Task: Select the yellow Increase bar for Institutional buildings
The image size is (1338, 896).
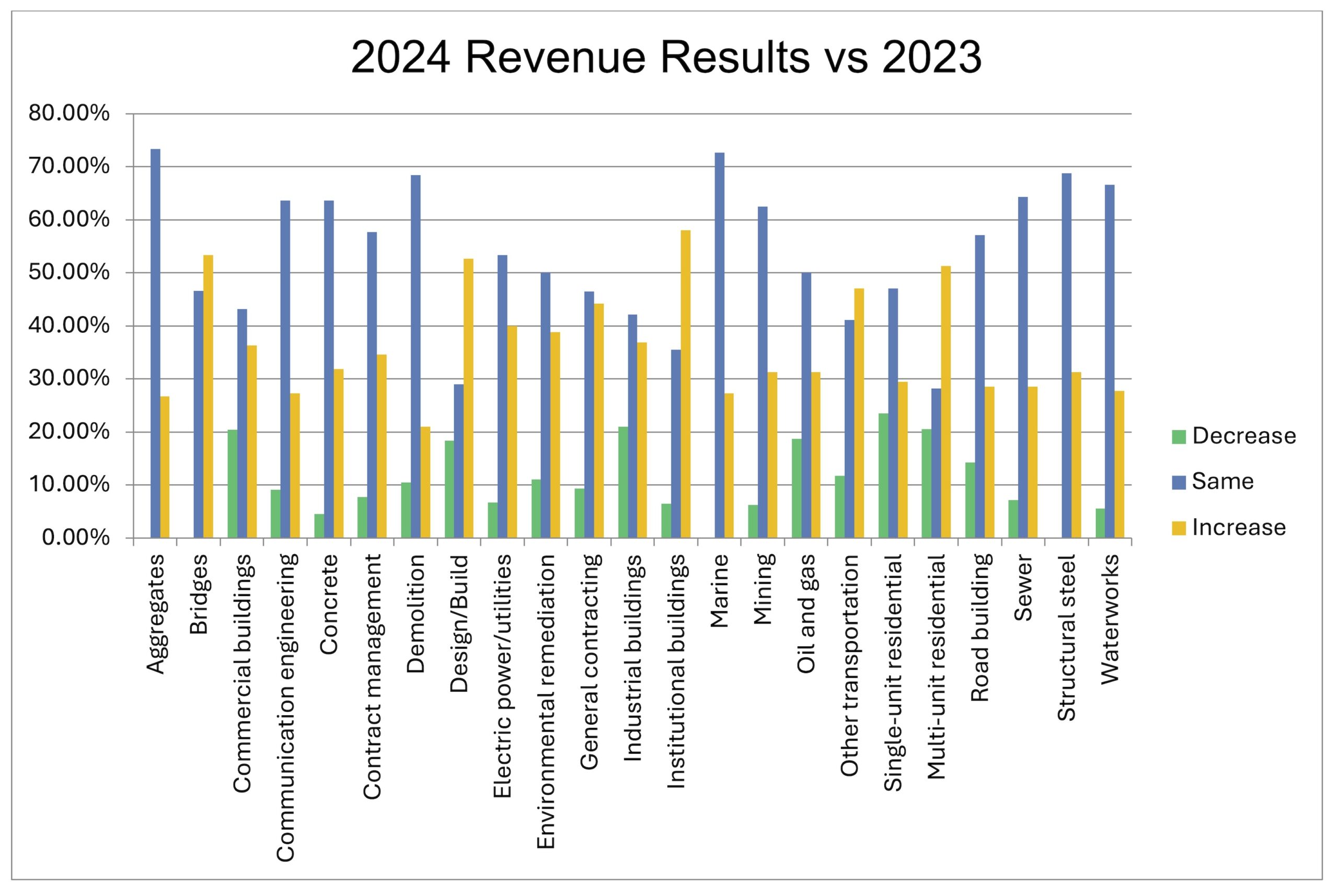Action: (685, 384)
